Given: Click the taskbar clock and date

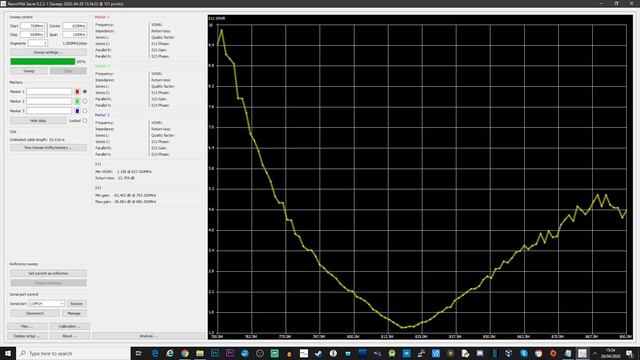Looking at the screenshot, I should click(611, 353).
